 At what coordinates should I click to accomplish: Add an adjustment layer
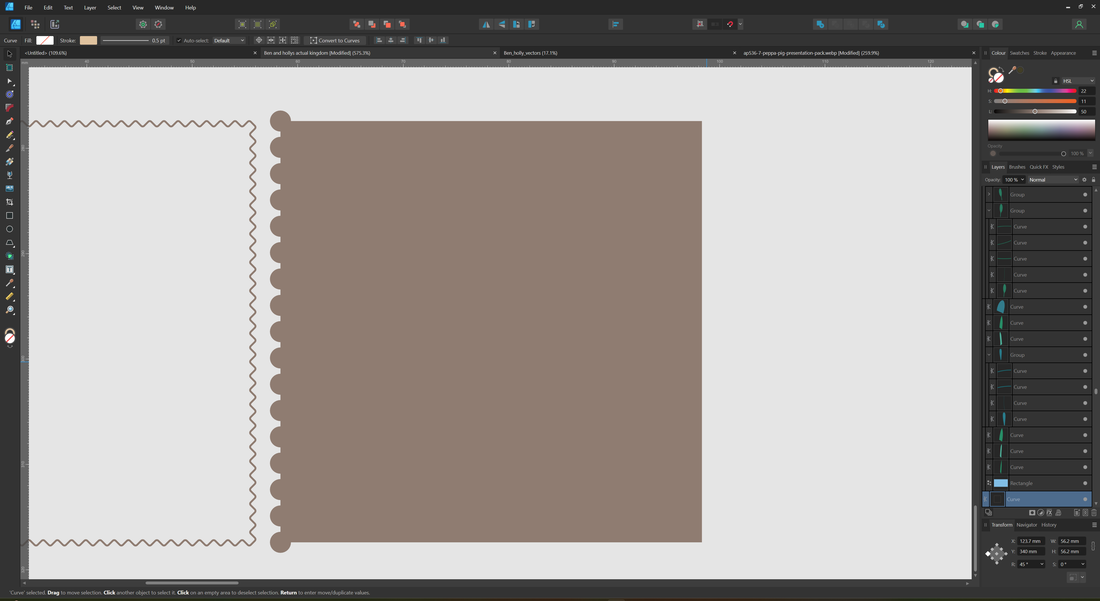point(1041,513)
